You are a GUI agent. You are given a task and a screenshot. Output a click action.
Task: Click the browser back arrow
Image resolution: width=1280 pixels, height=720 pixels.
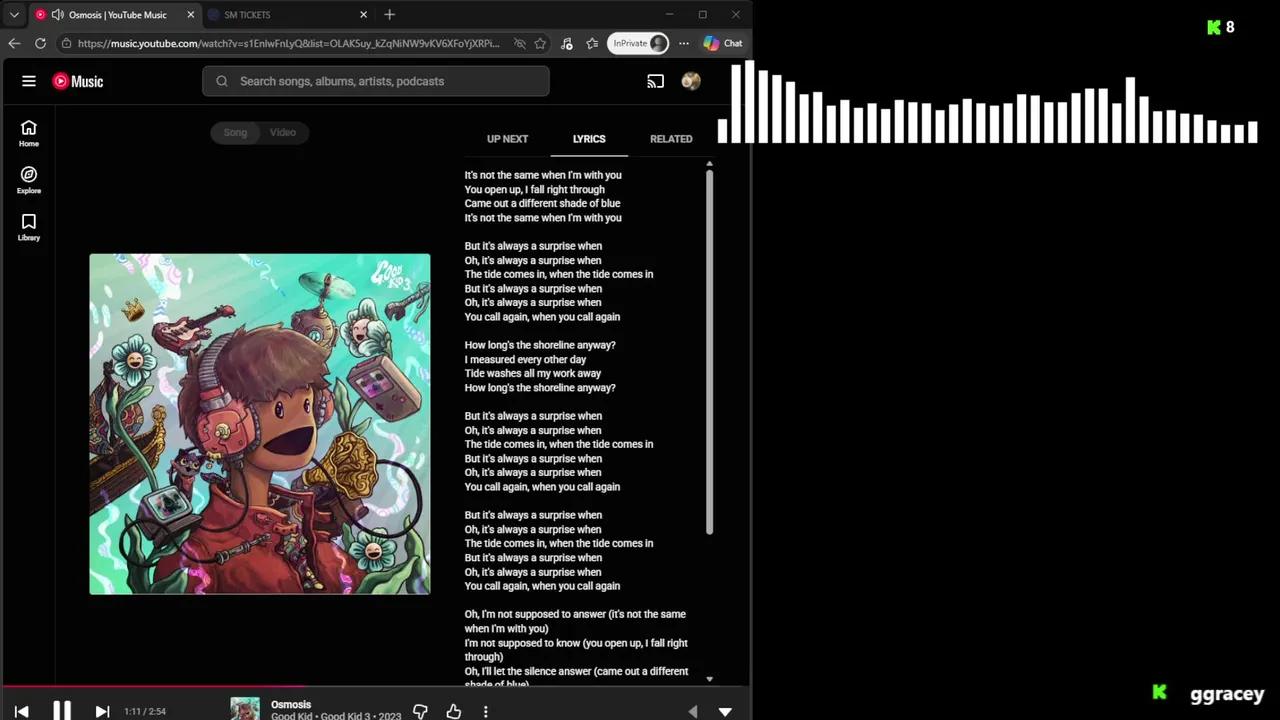(14, 43)
